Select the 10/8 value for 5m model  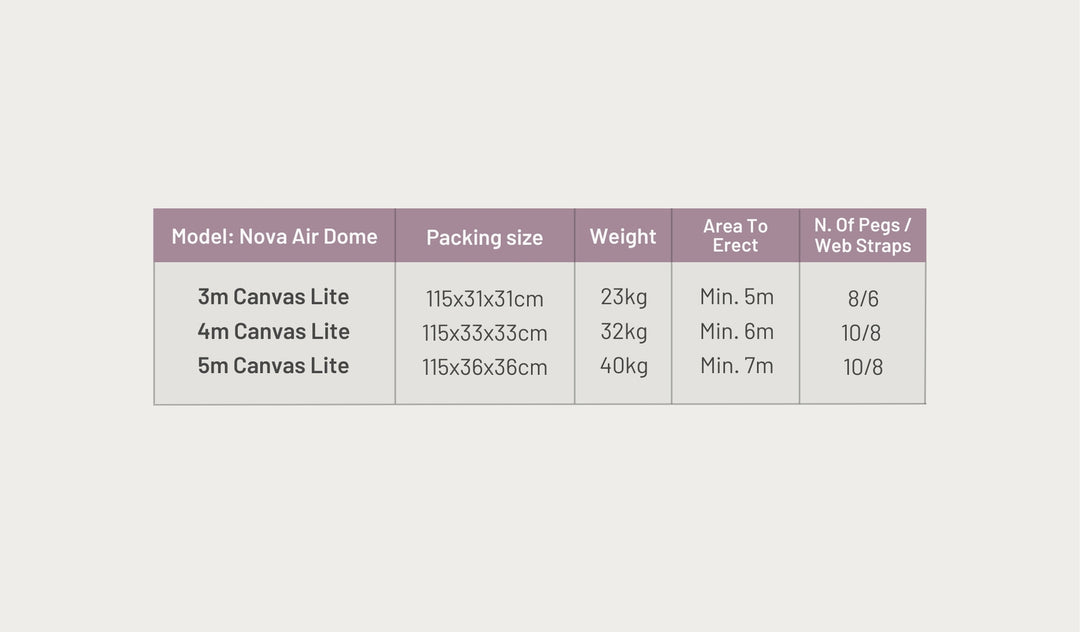[863, 367]
